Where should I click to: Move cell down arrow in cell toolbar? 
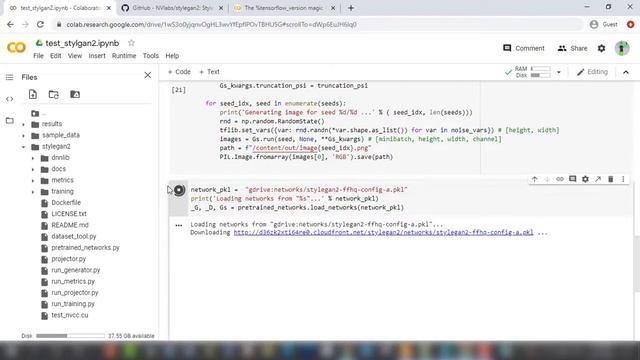(547, 179)
